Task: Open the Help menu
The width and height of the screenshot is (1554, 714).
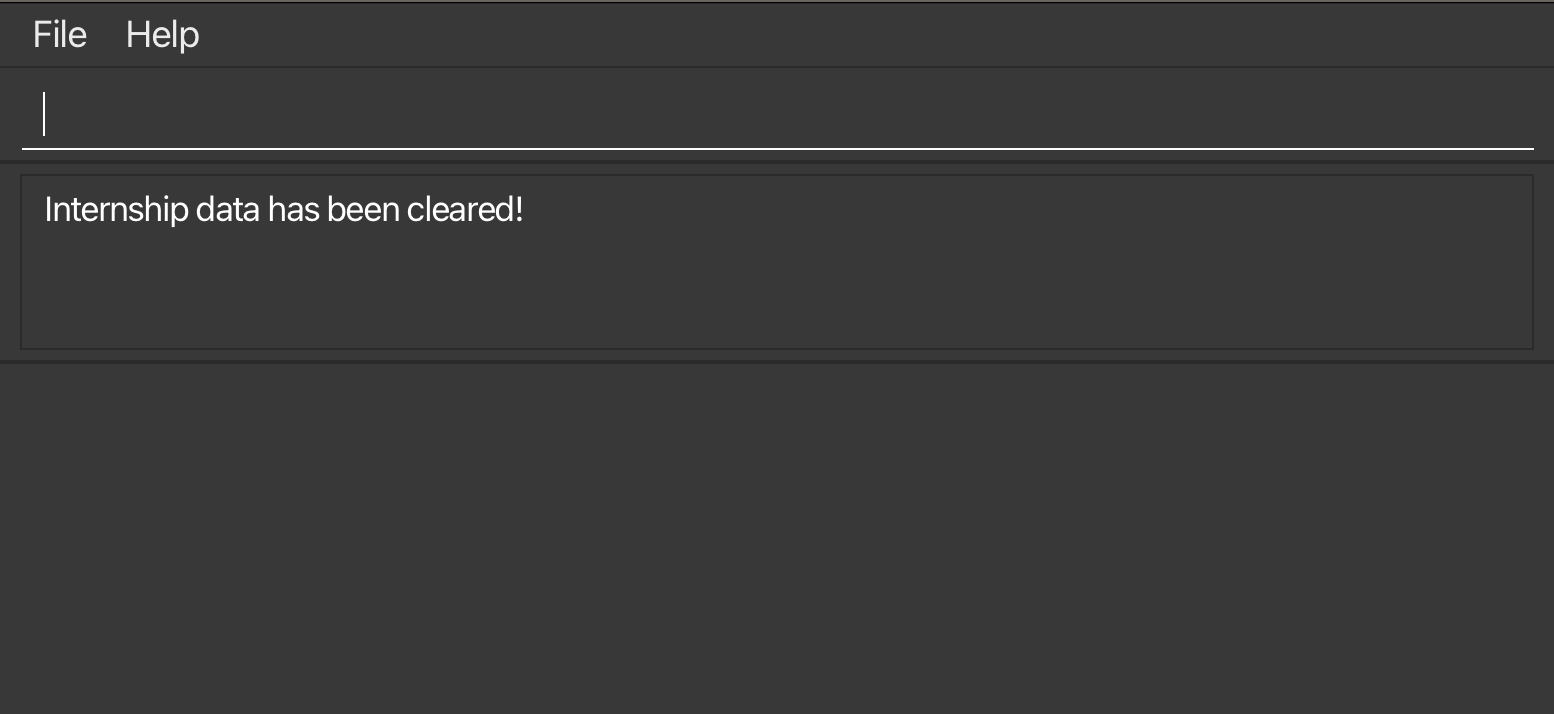Action: (162, 35)
